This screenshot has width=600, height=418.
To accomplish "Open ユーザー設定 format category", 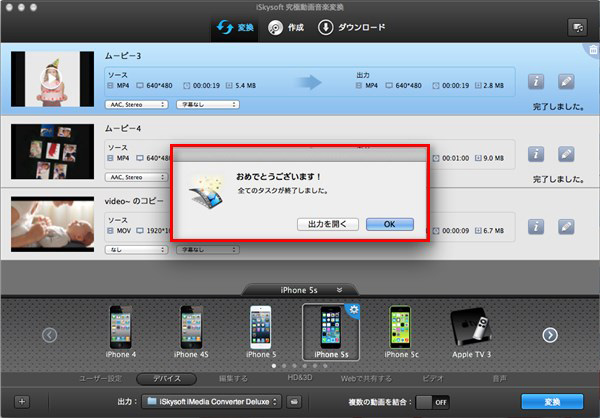I will tap(100, 379).
